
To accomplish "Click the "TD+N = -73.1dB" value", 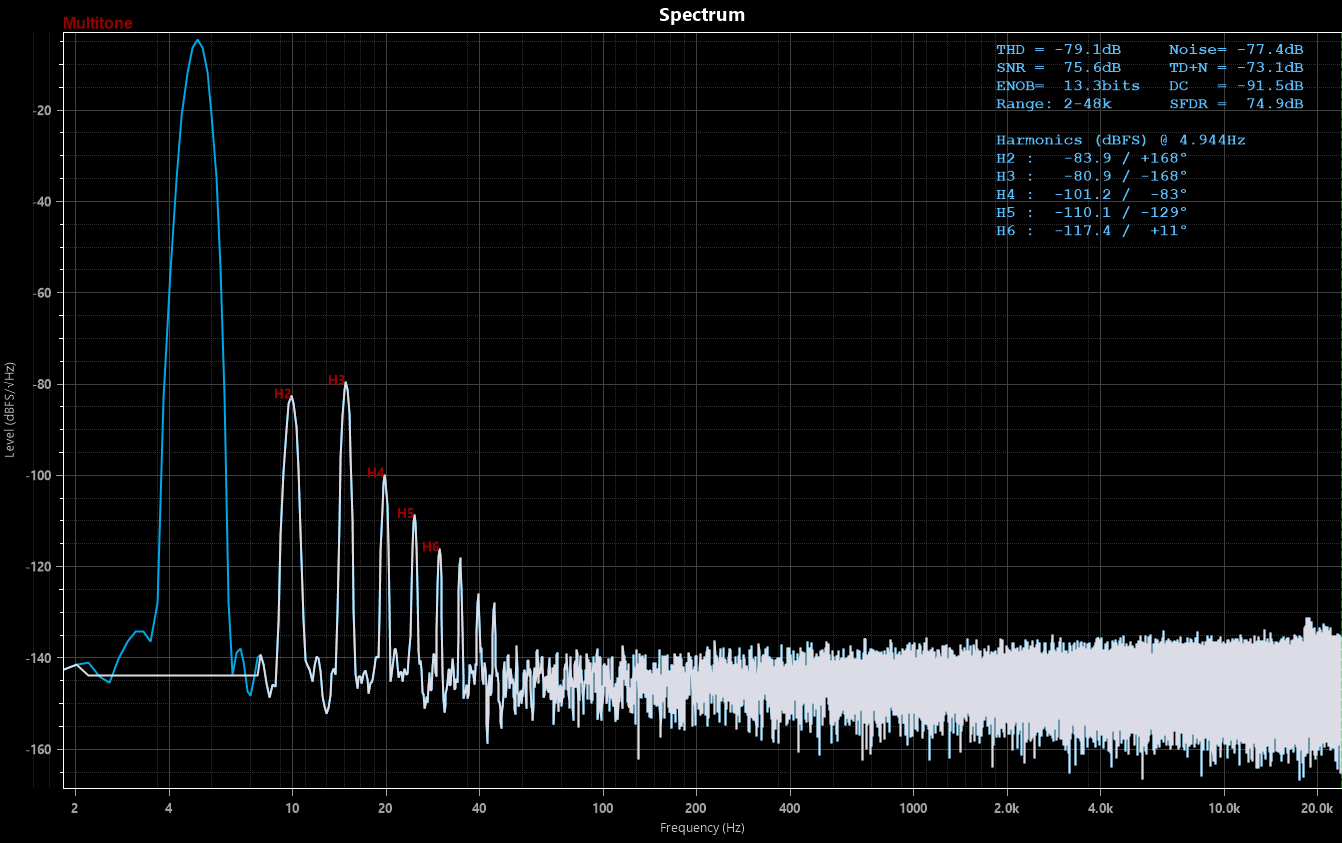I will [1236, 68].
